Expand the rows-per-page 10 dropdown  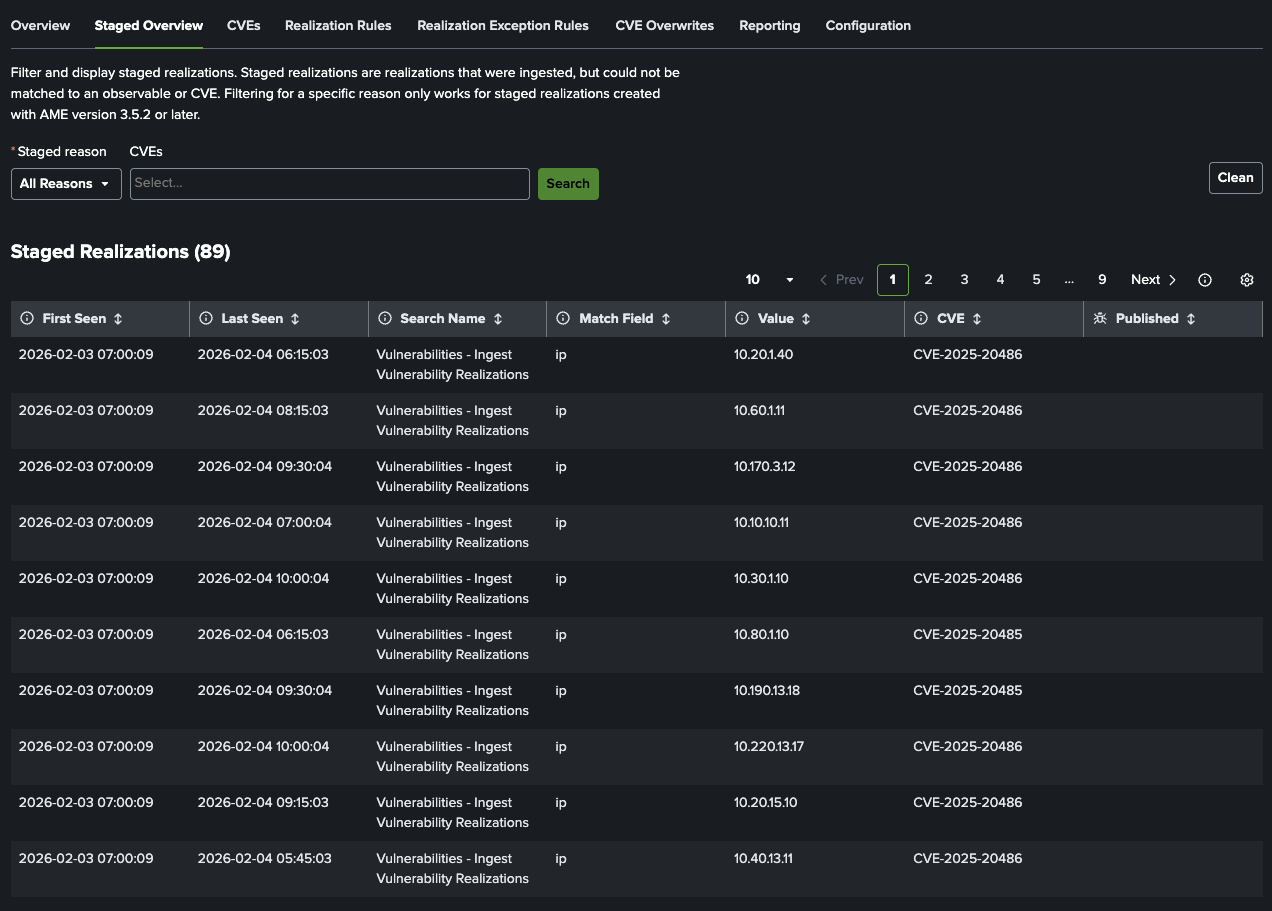pyautogui.click(x=769, y=280)
